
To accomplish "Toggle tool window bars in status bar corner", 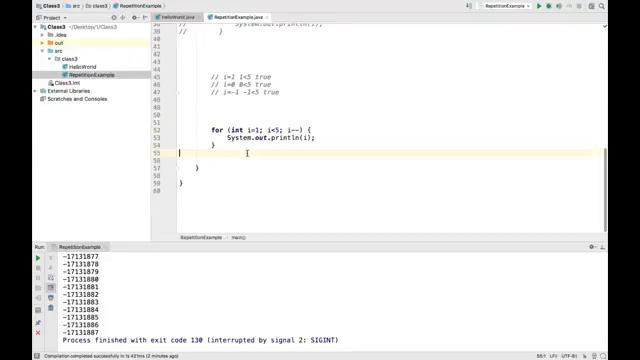I will coord(37,356).
